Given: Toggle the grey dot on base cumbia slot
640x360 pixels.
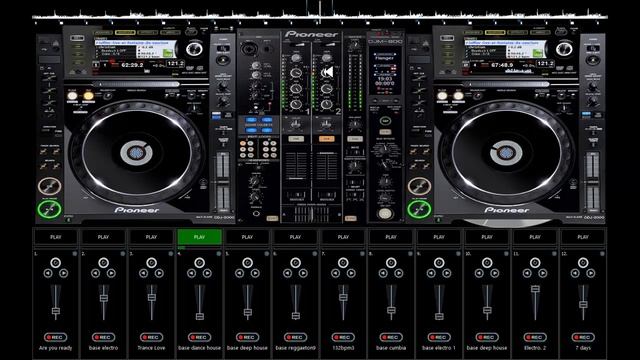Looking at the screenshot, I should point(410,254).
